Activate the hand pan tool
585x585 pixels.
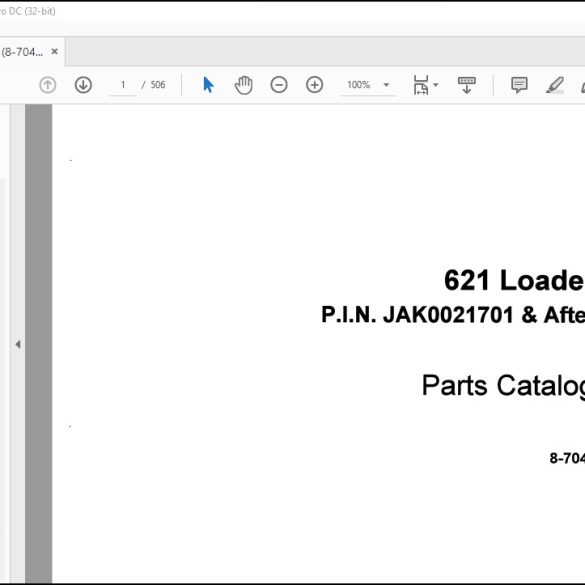(244, 85)
